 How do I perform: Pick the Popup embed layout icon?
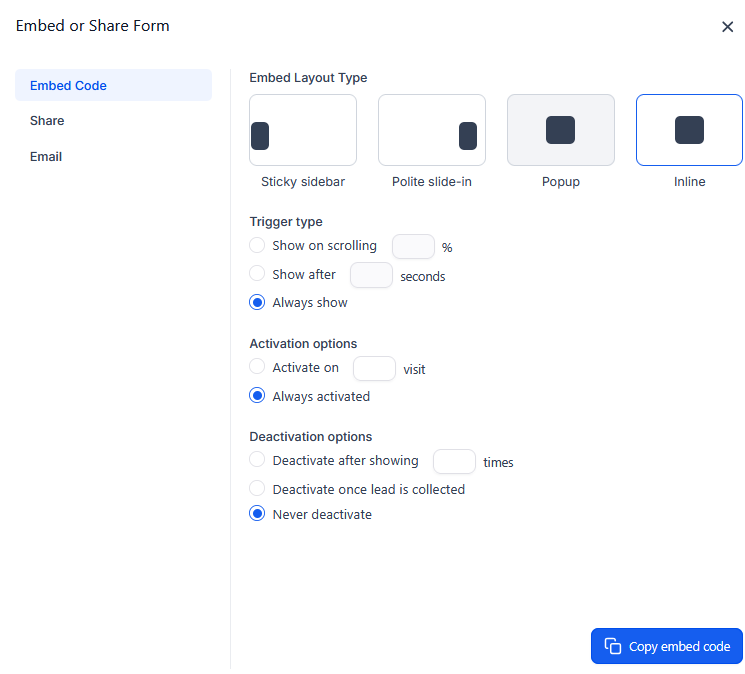pyautogui.click(x=560, y=130)
